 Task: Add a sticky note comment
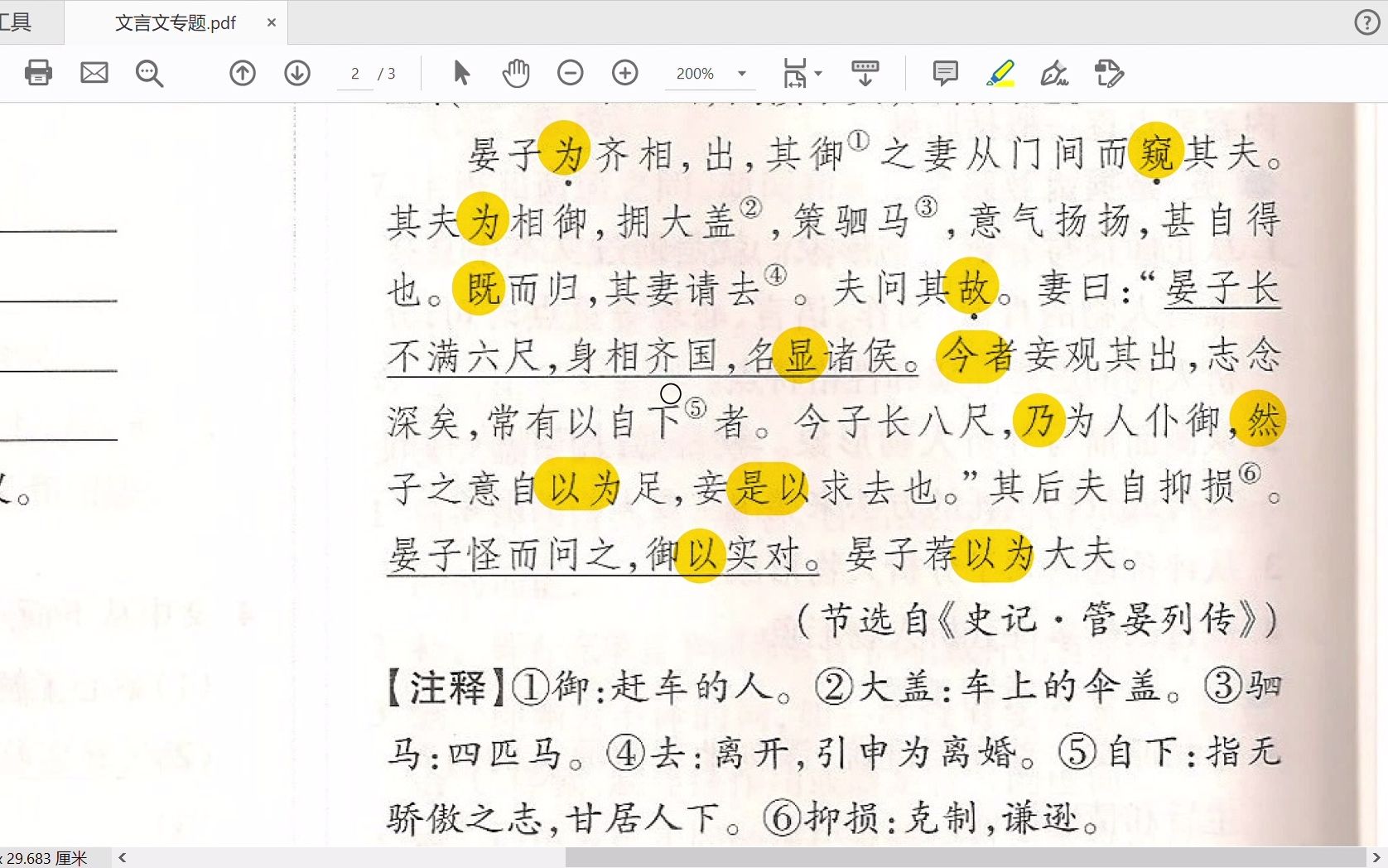945,73
